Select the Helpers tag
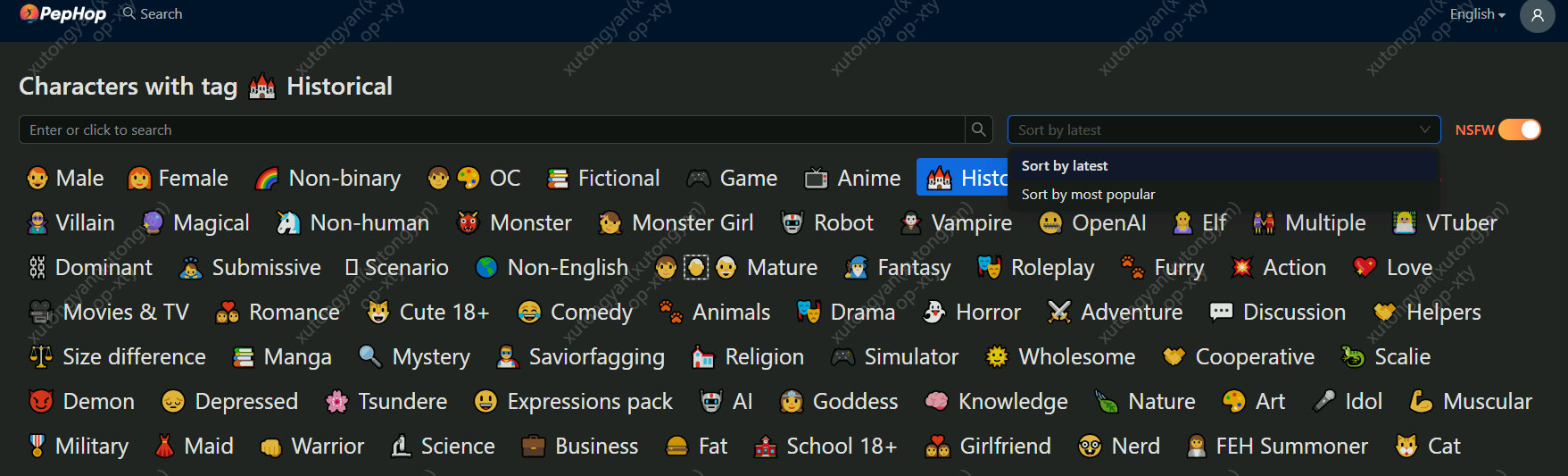This screenshot has width=1568, height=476. tap(1428, 312)
